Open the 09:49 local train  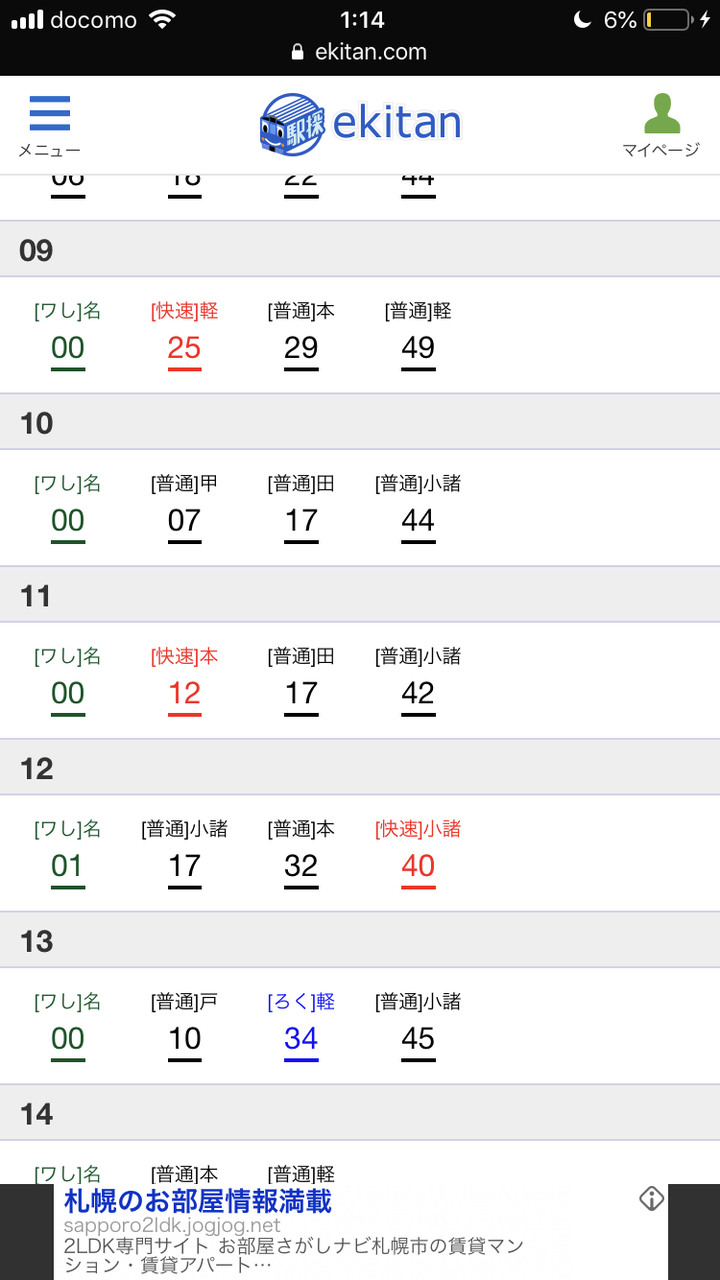point(418,348)
